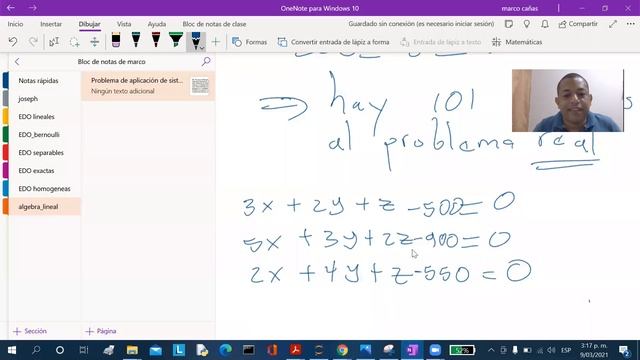
Task: Open notifications bell
Action: coord(544,24)
